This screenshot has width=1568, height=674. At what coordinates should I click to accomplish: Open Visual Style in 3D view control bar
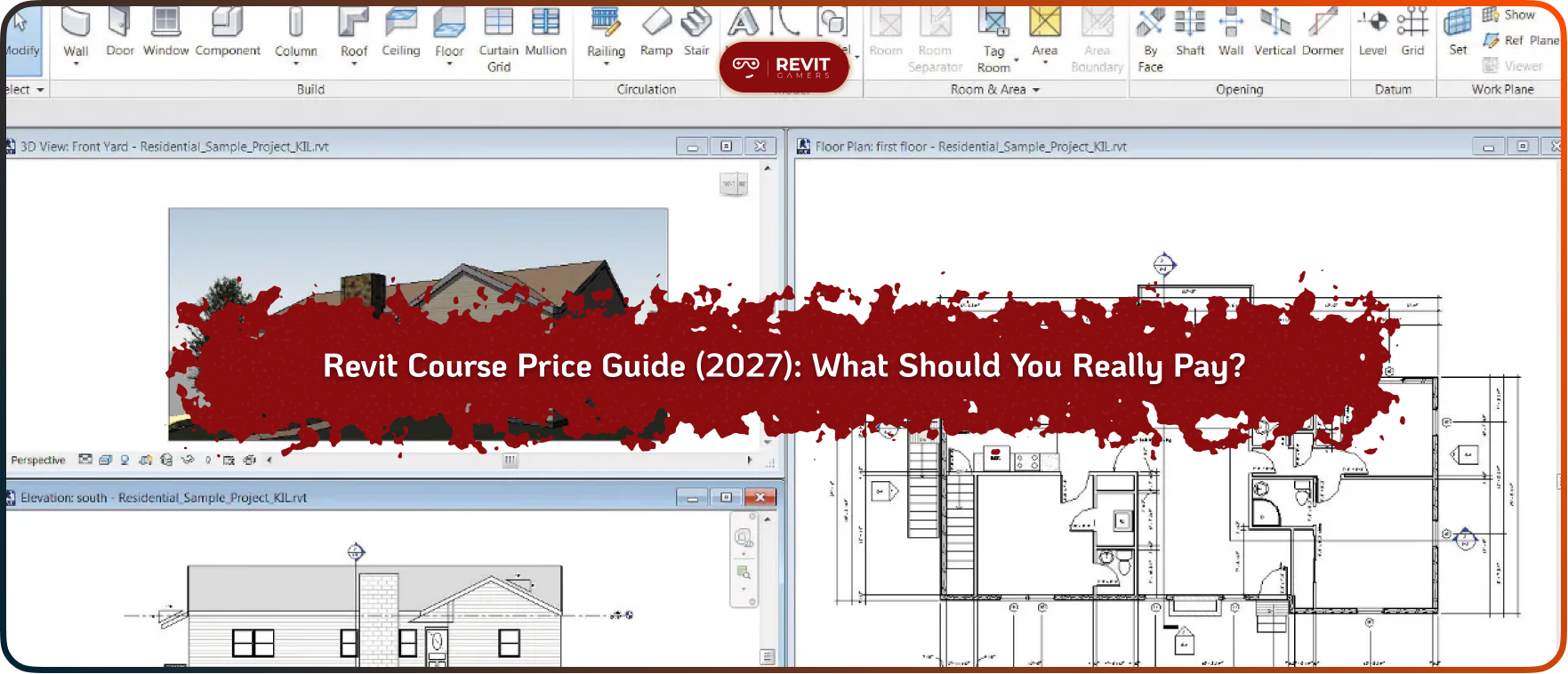click(x=105, y=460)
